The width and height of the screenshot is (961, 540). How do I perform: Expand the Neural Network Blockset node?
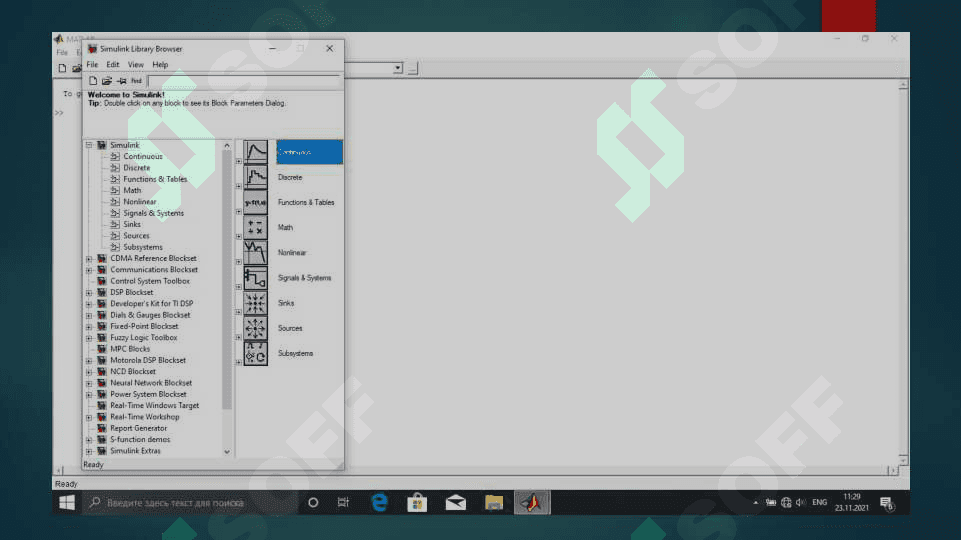tap(89, 383)
